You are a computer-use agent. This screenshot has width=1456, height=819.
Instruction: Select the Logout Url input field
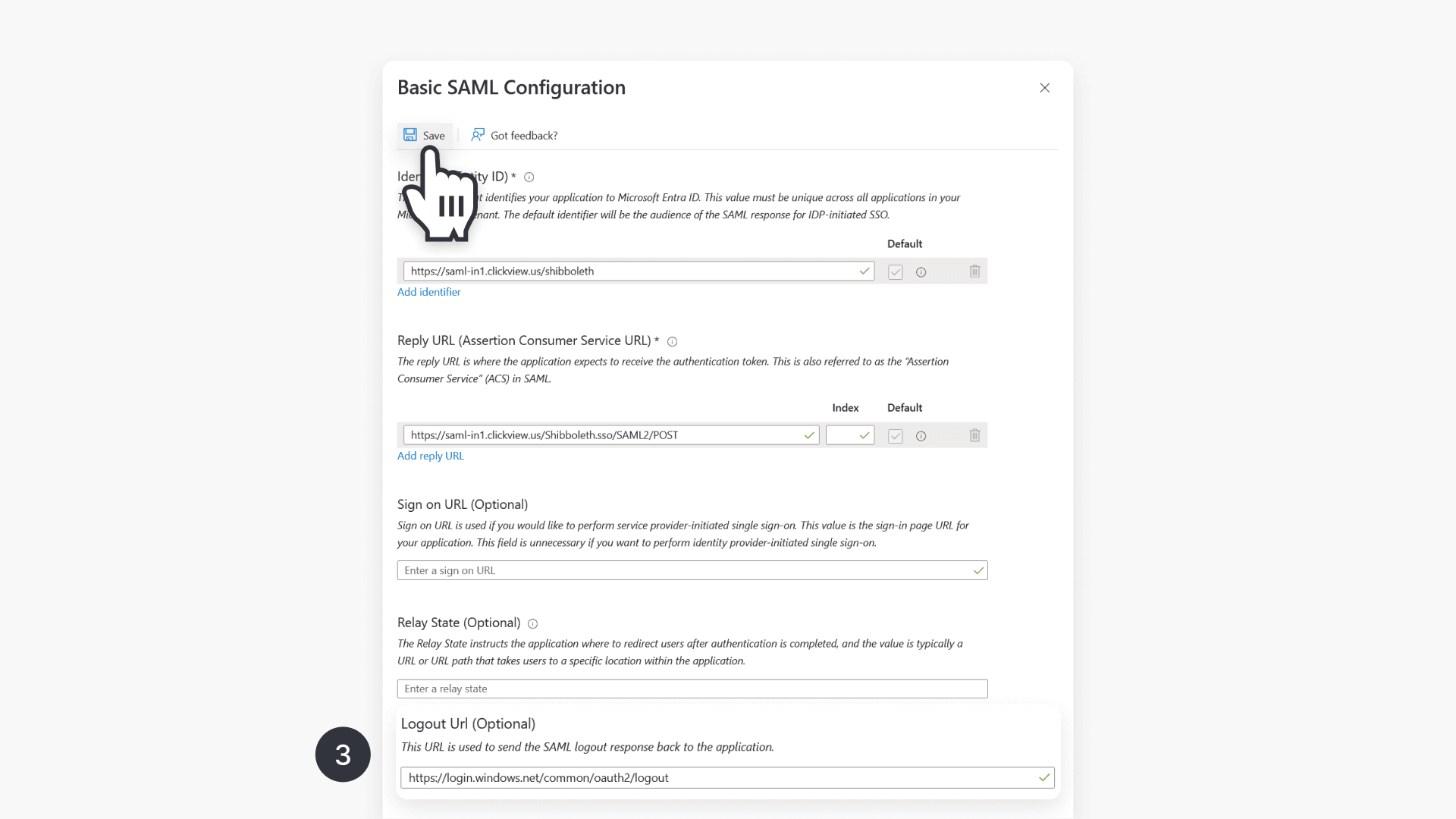726,777
